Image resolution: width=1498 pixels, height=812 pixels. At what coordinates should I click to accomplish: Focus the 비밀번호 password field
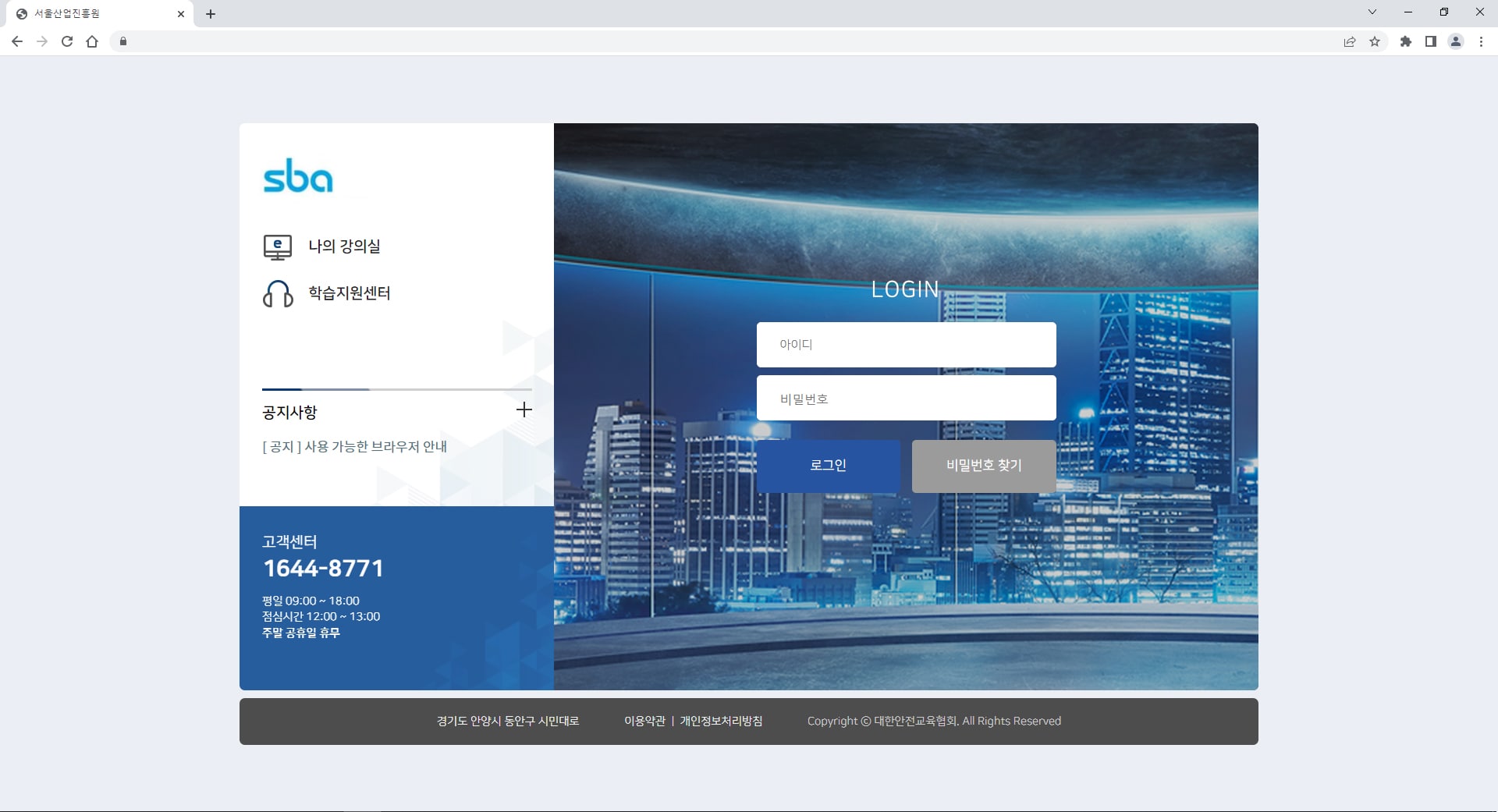(906, 399)
